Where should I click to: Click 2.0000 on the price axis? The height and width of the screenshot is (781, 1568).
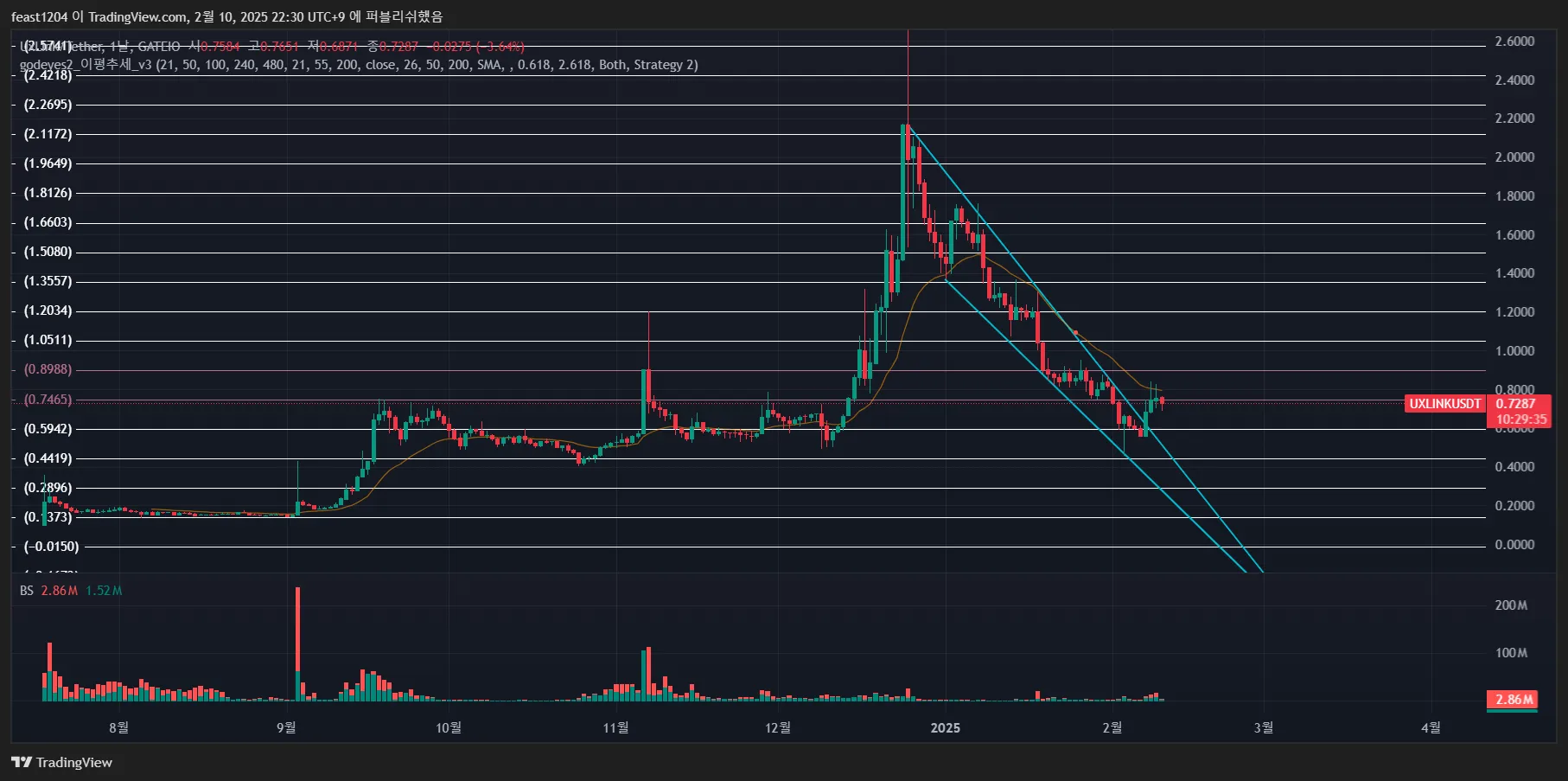1514,157
